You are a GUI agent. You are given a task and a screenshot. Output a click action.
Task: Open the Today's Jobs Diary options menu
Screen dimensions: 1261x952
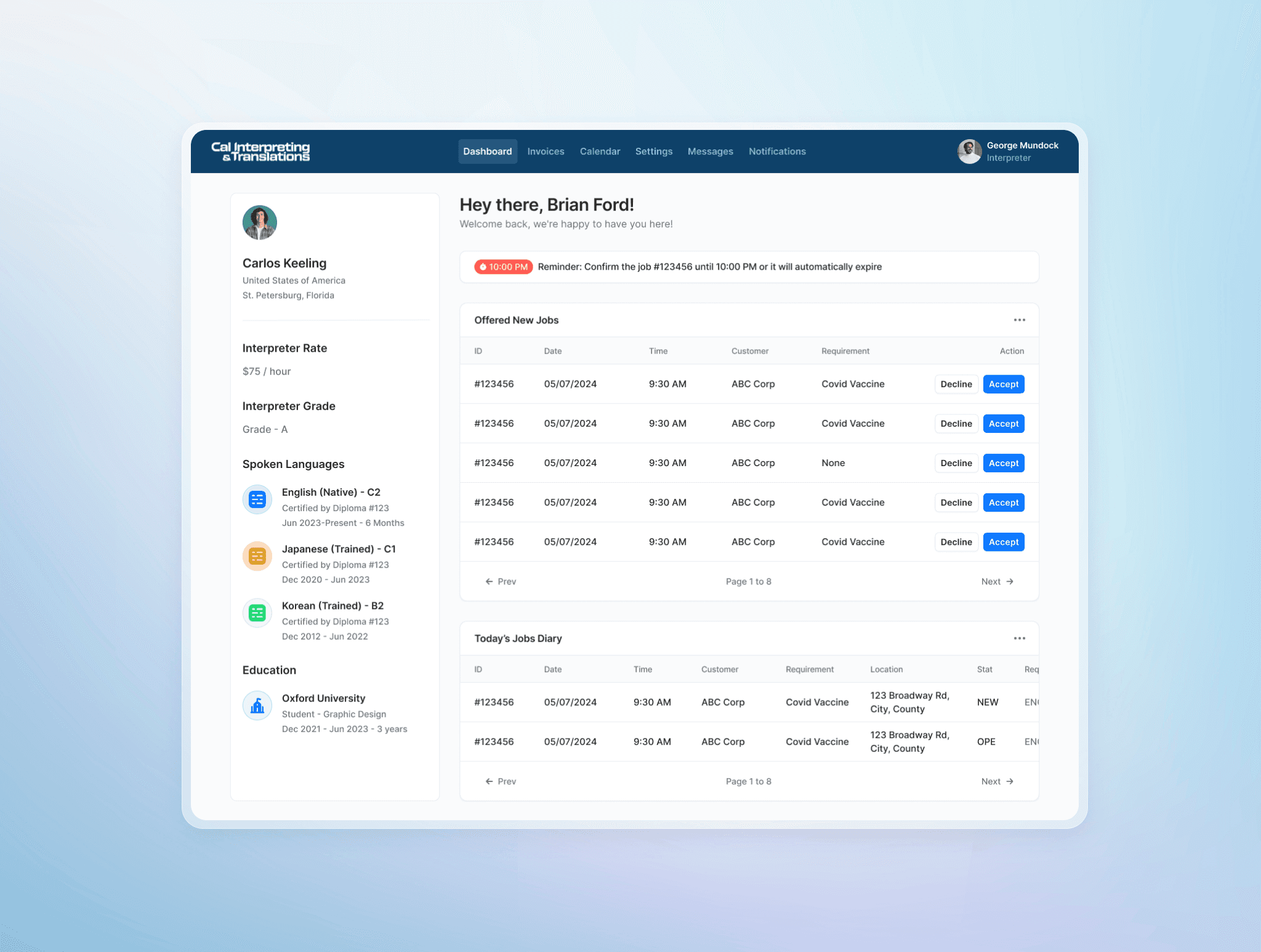1019,639
